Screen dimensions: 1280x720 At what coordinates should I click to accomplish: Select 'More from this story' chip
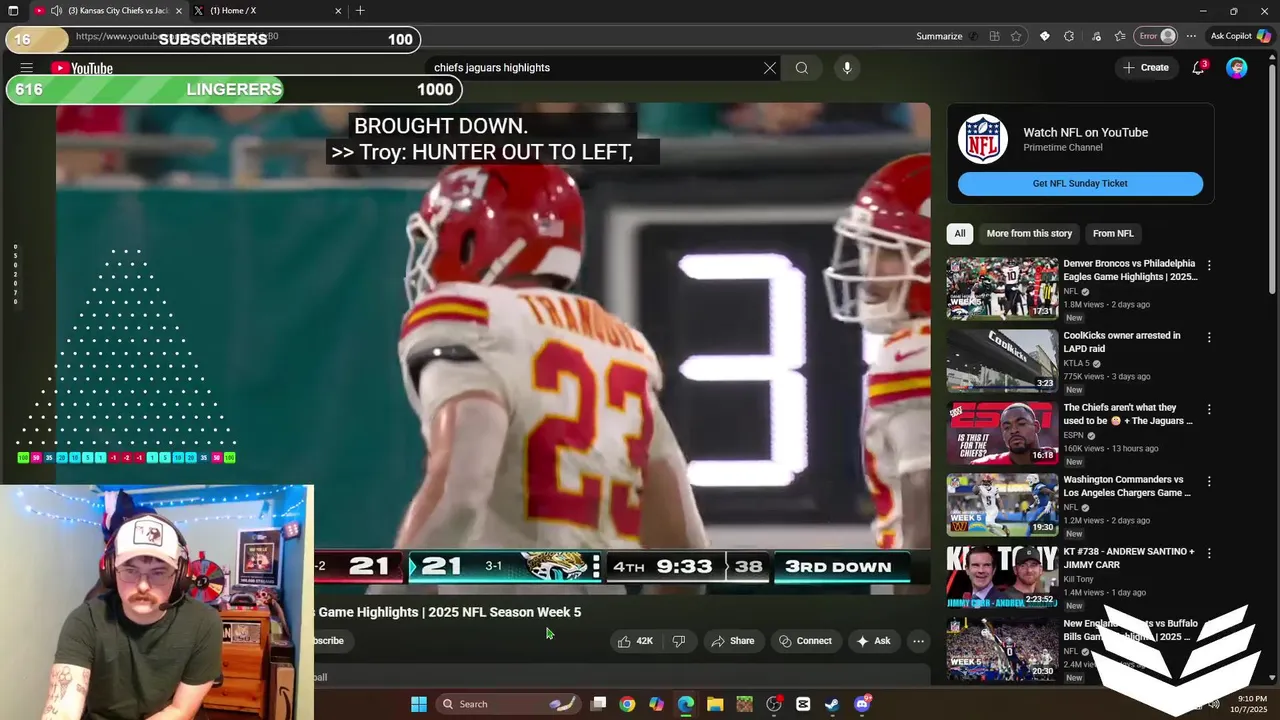click(x=1029, y=234)
